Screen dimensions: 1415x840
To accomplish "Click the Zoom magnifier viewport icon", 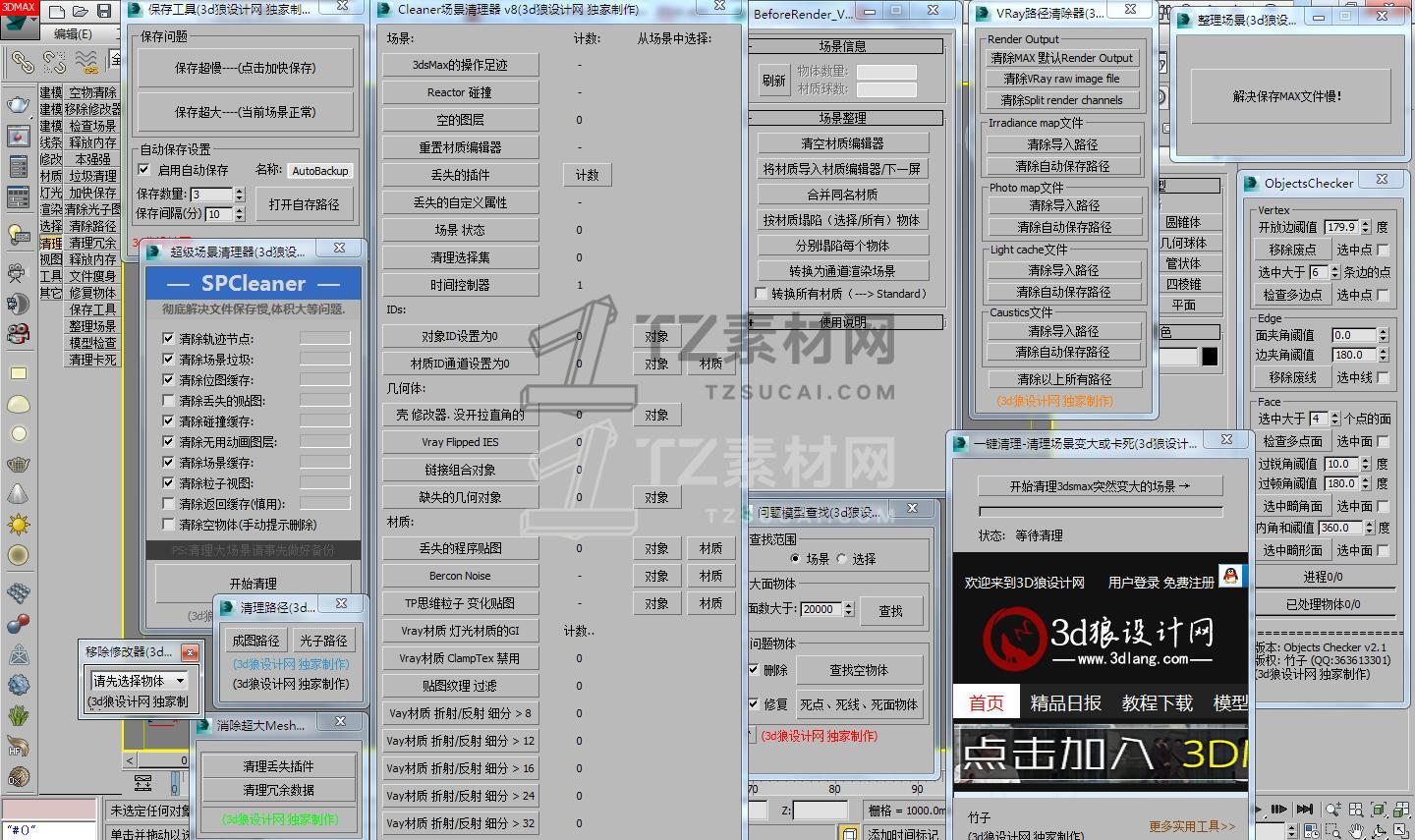I will (1332, 810).
